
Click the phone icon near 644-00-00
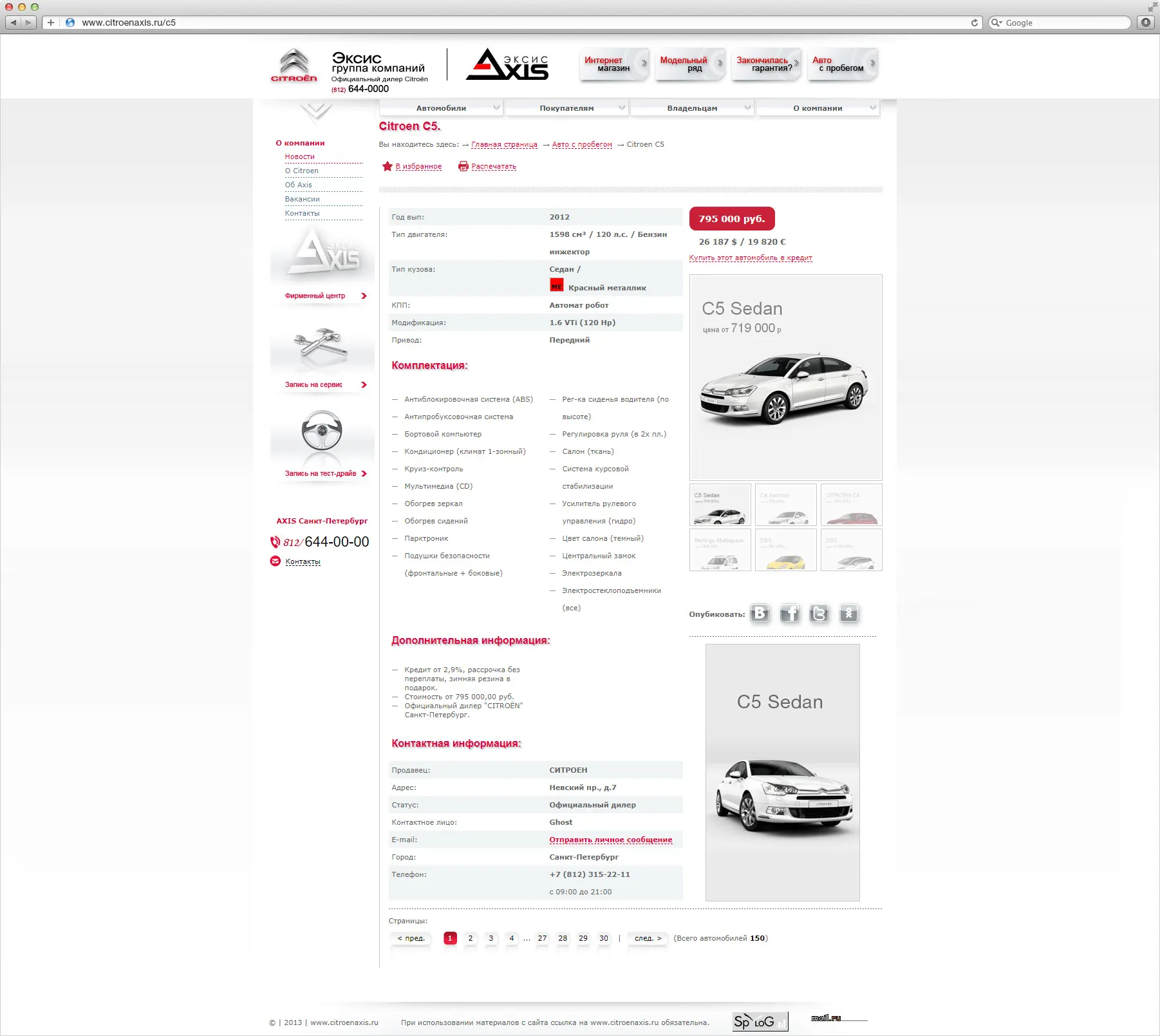(275, 542)
